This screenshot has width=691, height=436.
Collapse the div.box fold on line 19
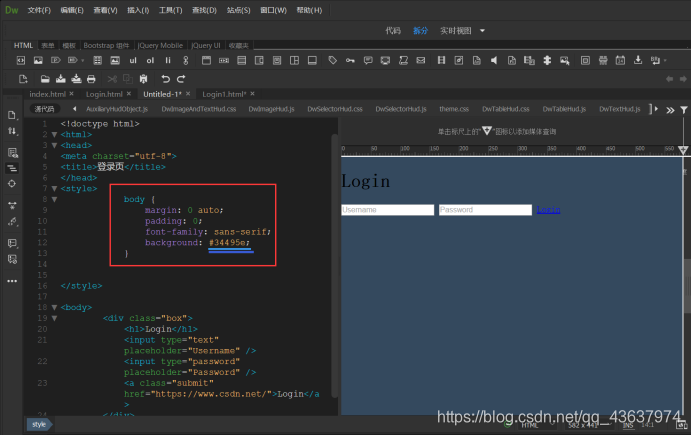point(54,318)
